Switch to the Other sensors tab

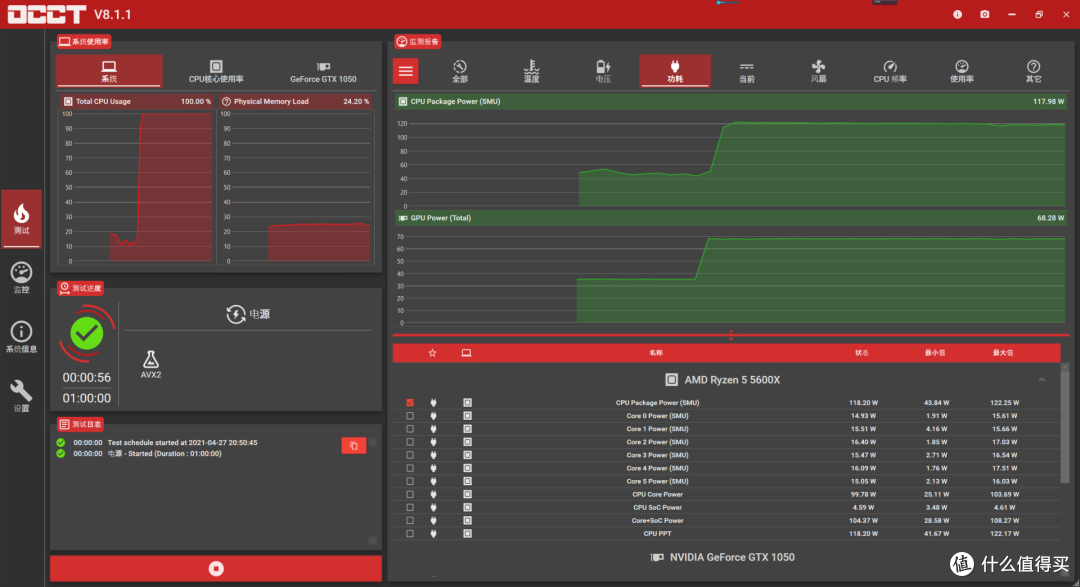(1033, 71)
